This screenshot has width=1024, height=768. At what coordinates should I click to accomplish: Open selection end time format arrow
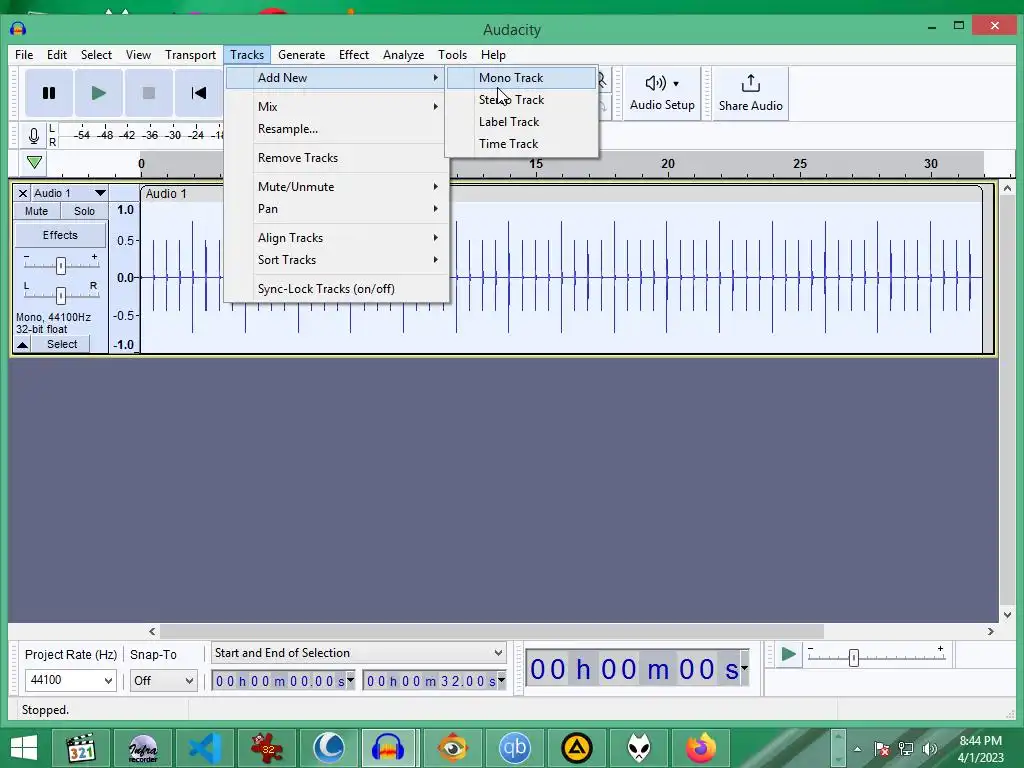[502, 680]
